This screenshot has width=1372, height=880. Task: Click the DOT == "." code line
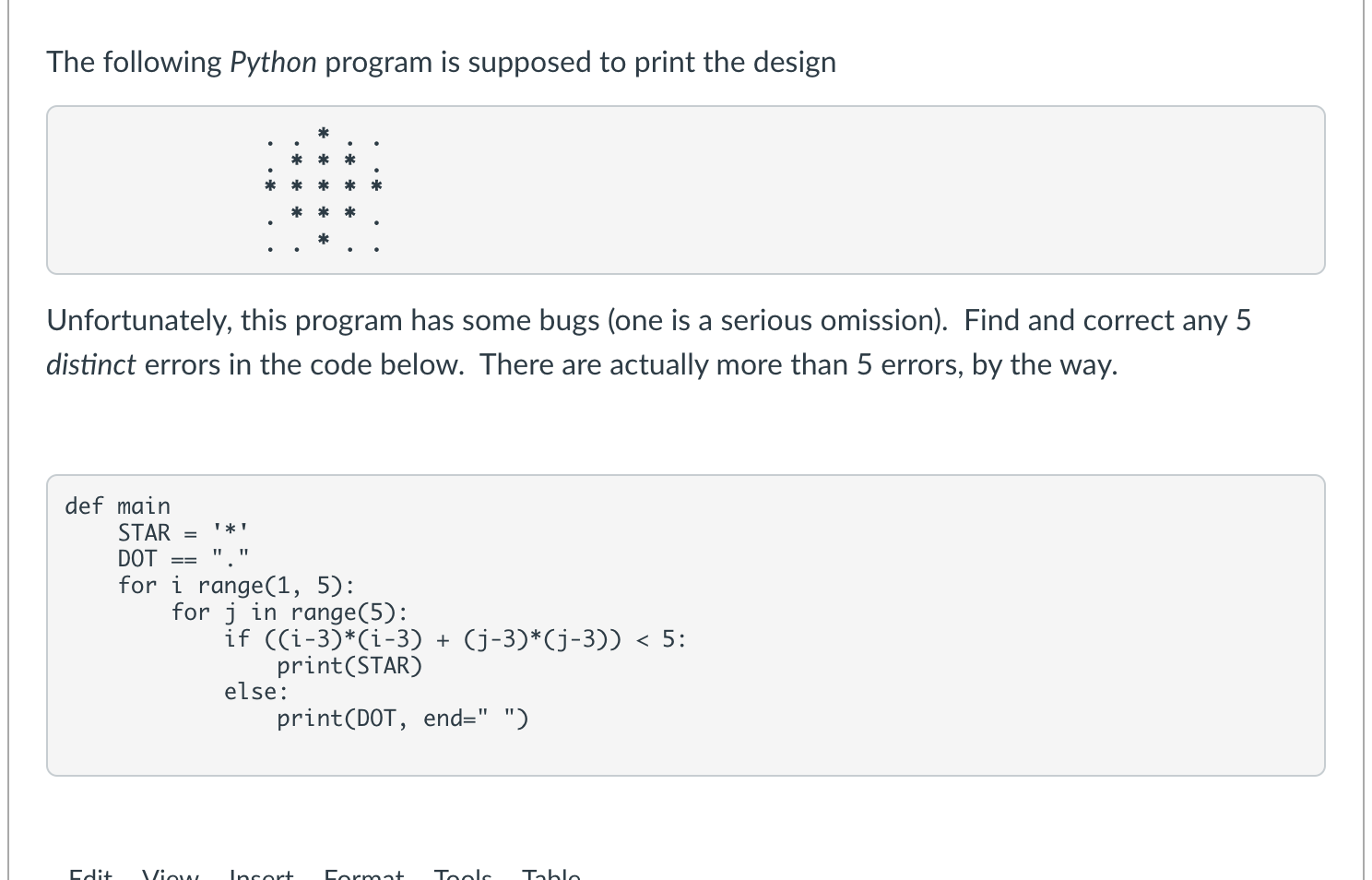pos(183,558)
